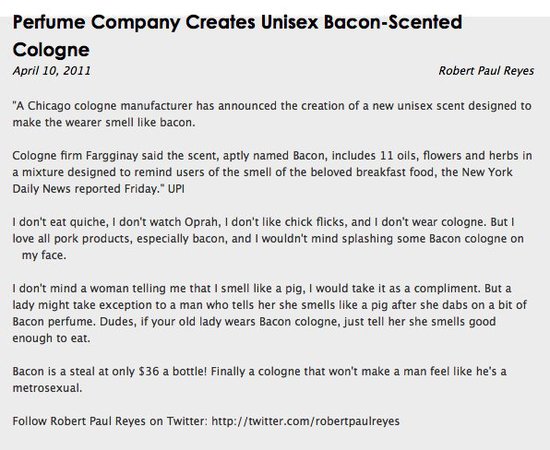Click the 'UPI' source credit text

click(x=176, y=189)
